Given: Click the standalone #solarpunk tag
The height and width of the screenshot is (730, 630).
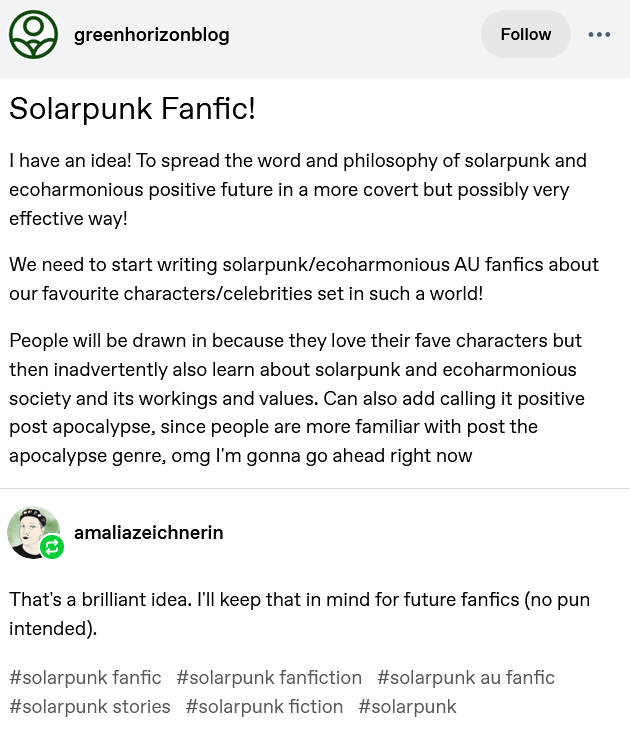Looking at the screenshot, I should 407,707.
